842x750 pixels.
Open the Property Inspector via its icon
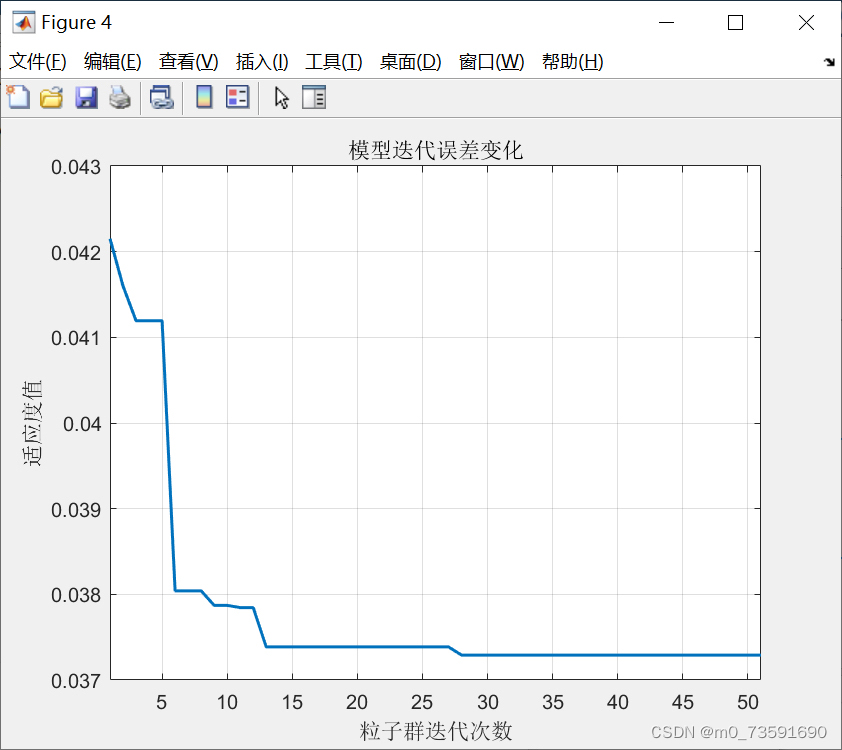click(312, 97)
